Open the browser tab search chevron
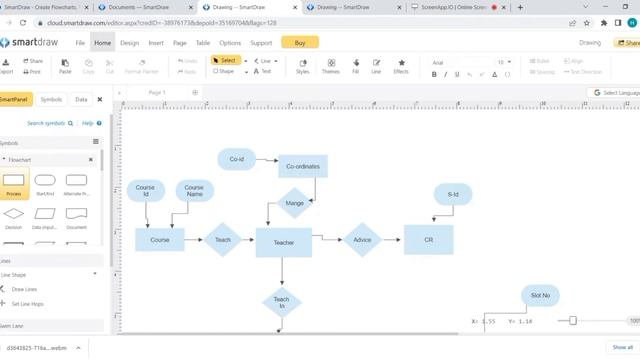The height and width of the screenshot is (360, 640). coord(586,7)
